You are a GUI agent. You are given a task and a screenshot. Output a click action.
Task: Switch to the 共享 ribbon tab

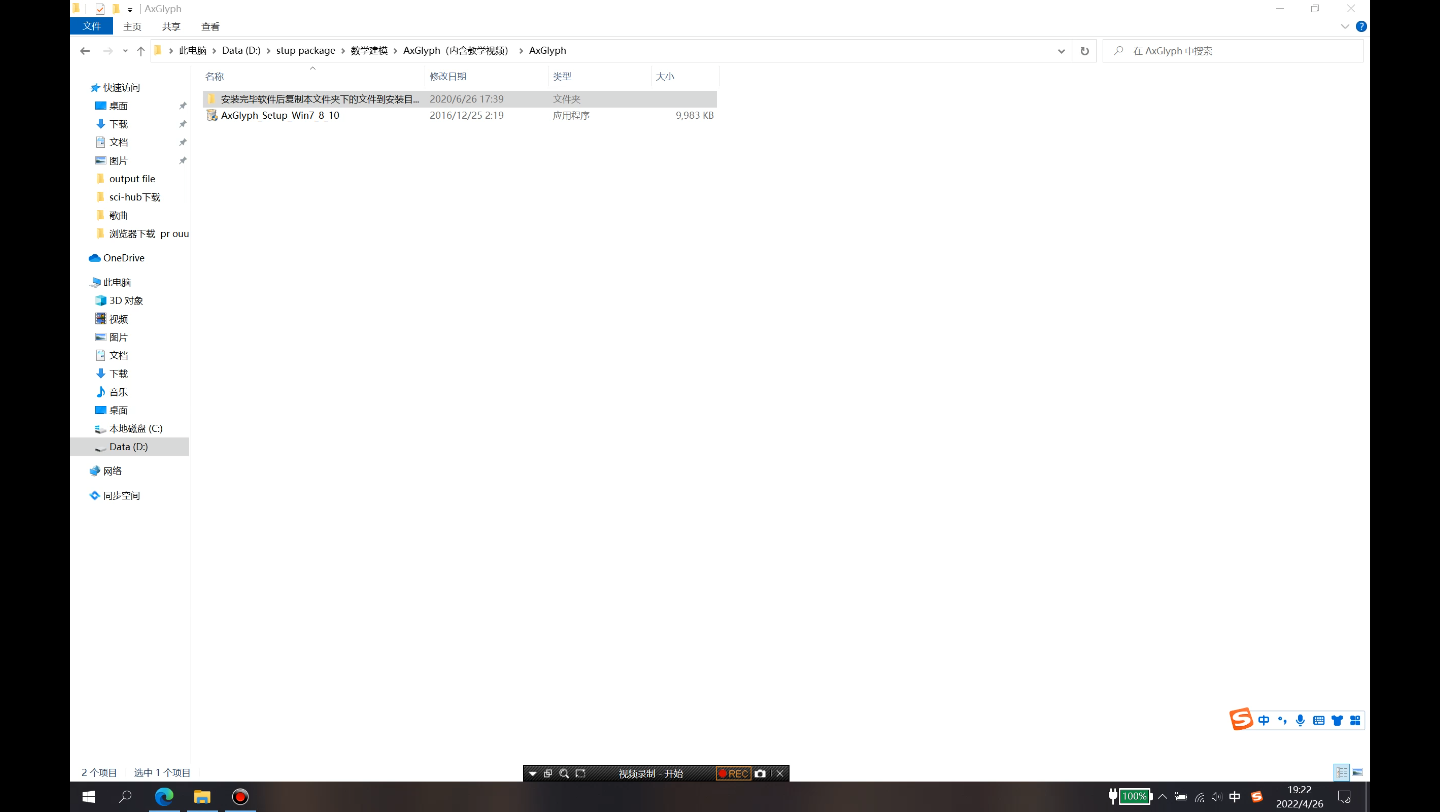172,26
